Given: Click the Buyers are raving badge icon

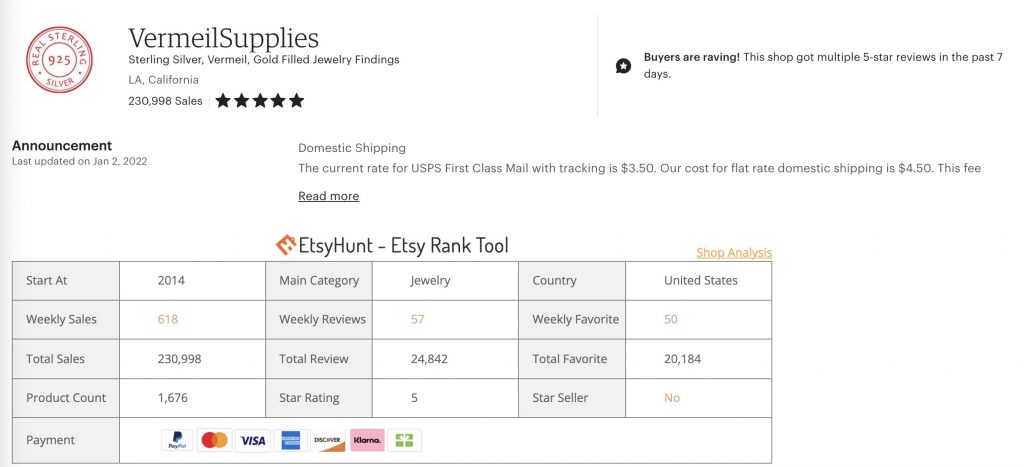Looking at the screenshot, I should point(624,66).
